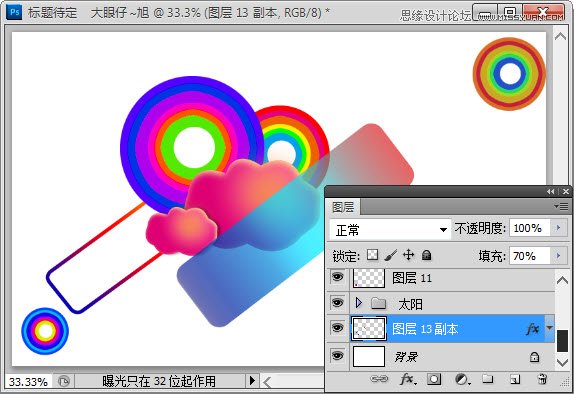
Task: Click the 填充 70% input field
Action: tap(530, 256)
